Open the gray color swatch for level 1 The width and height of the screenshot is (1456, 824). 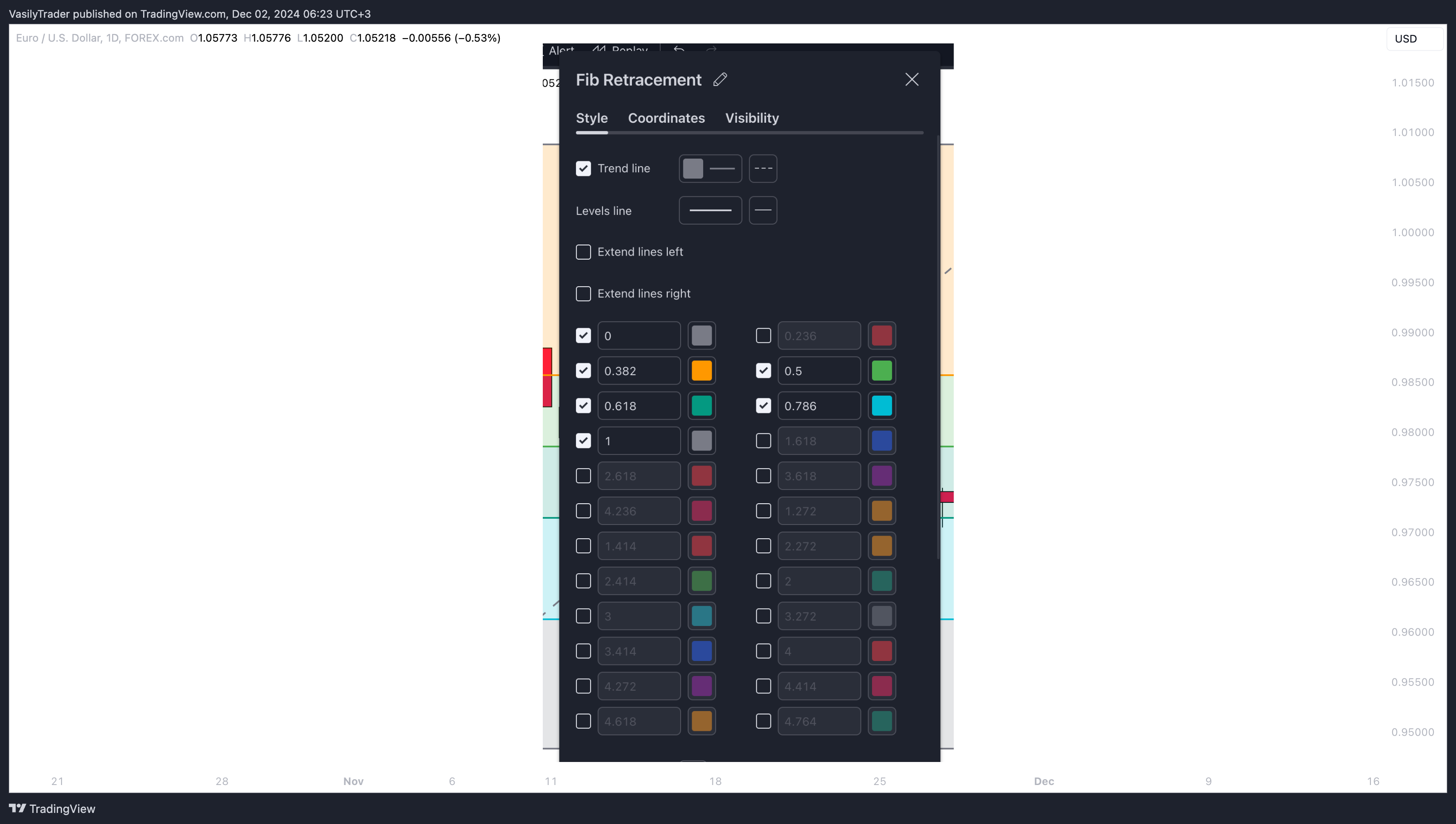point(702,441)
